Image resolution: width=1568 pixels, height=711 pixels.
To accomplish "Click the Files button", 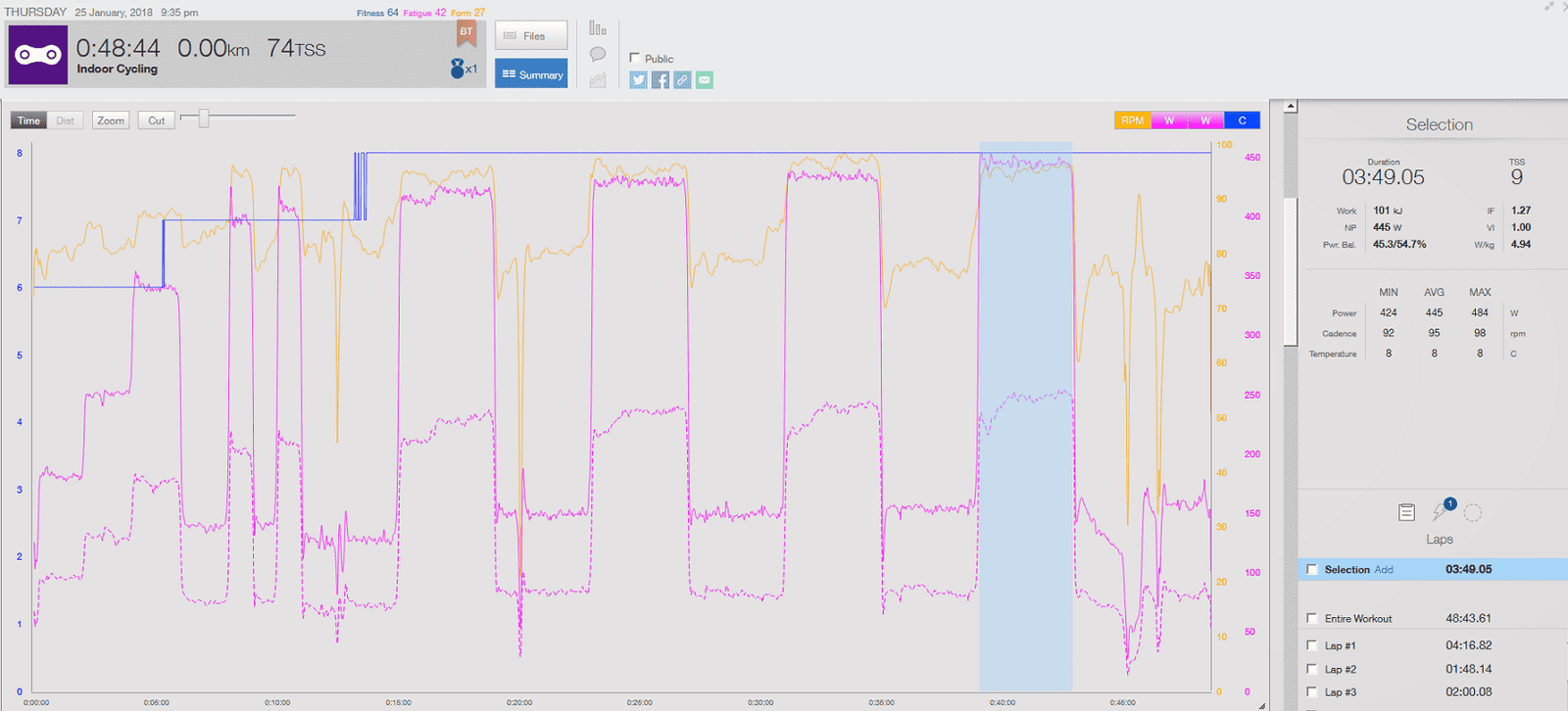I will coord(531,36).
